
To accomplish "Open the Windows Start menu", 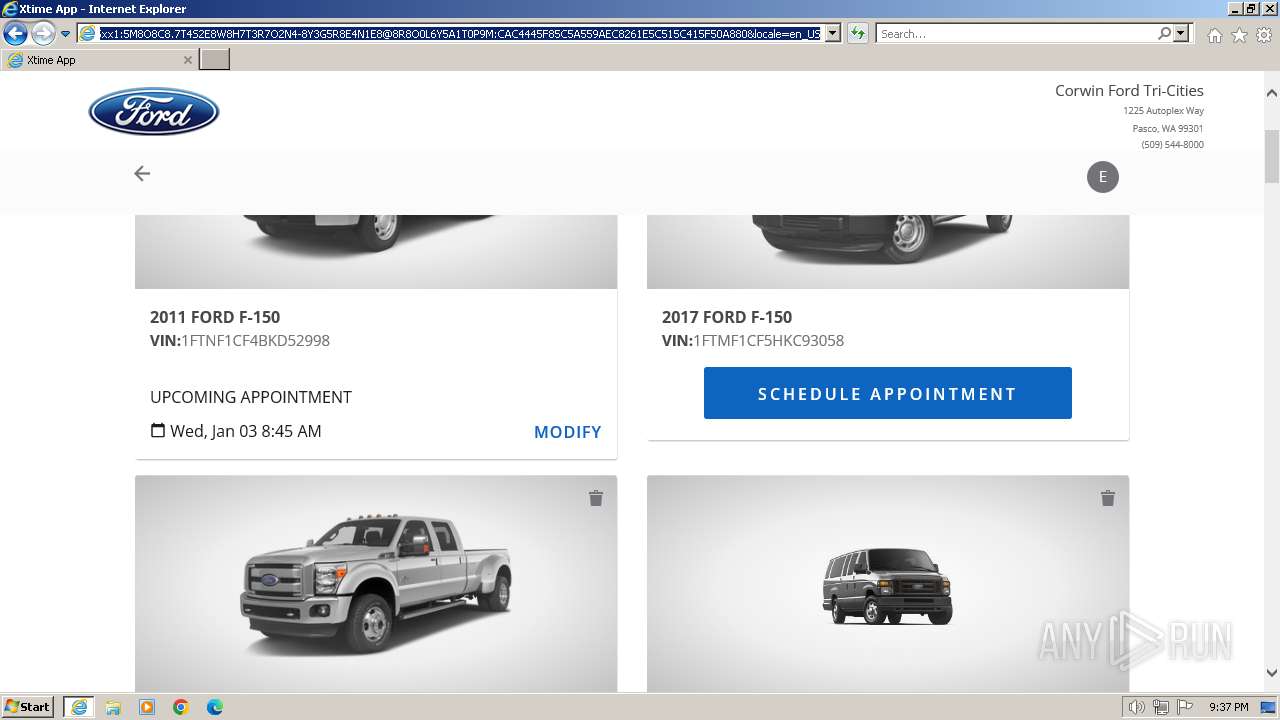I will click(x=28, y=707).
